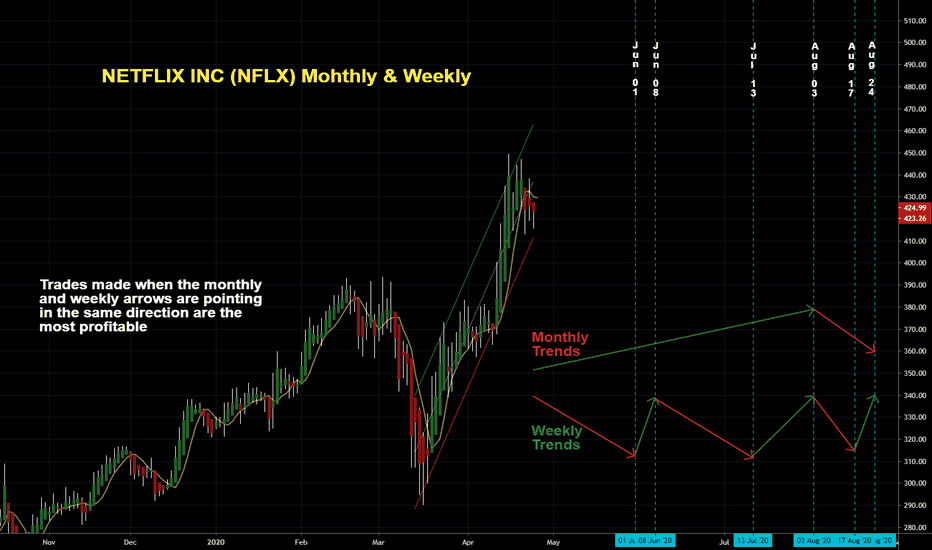Select the '17 Aug '20' date tag
Screen dimensions: 932x550
pyautogui.click(x=855, y=540)
